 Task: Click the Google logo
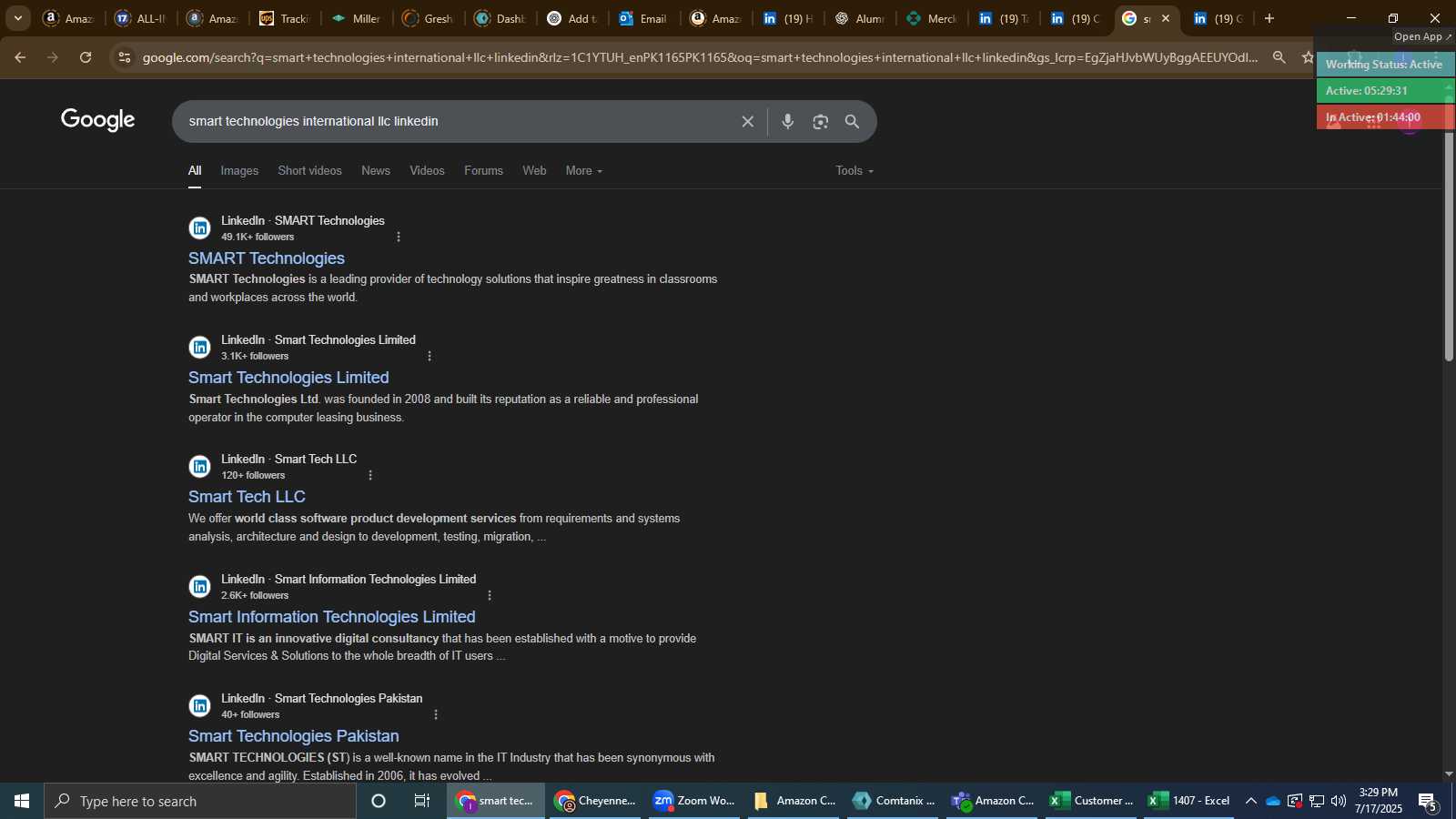click(98, 120)
